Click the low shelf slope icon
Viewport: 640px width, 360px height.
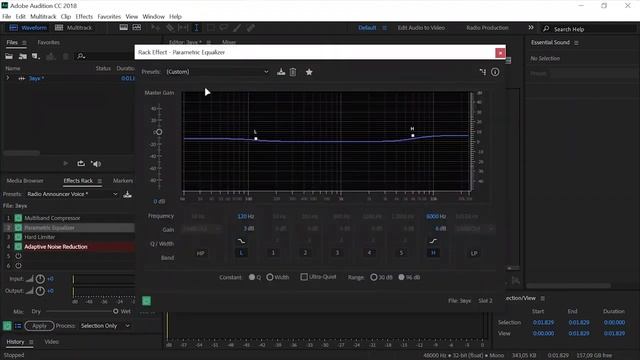241,241
